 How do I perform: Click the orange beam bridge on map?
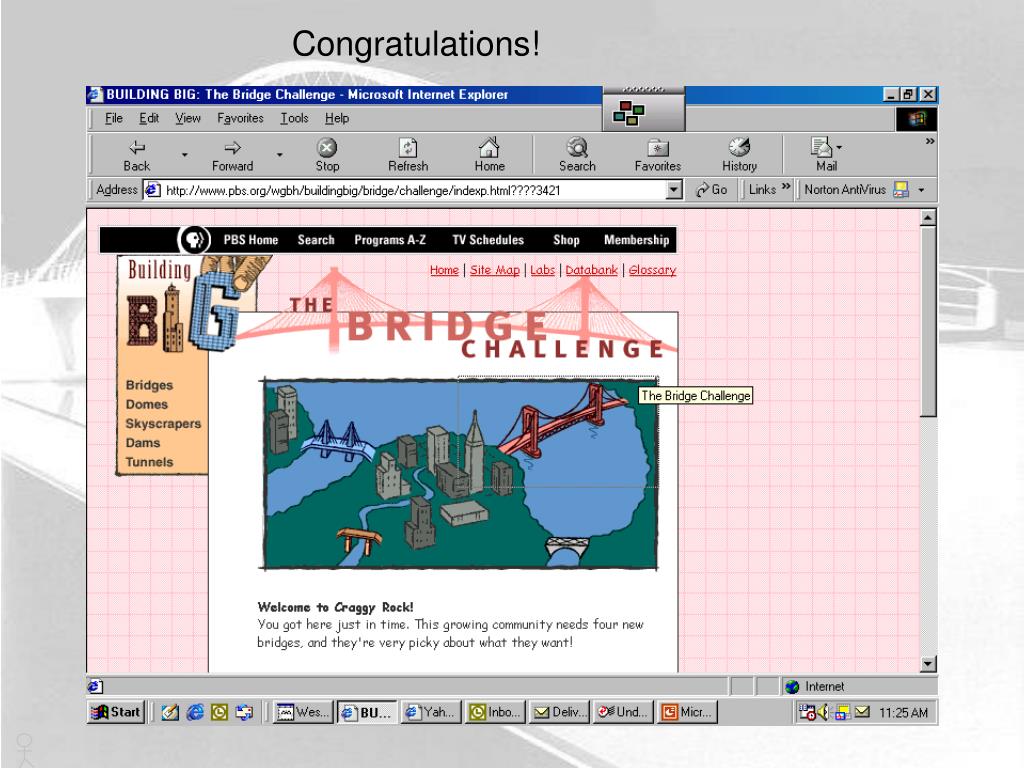point(358,541)
